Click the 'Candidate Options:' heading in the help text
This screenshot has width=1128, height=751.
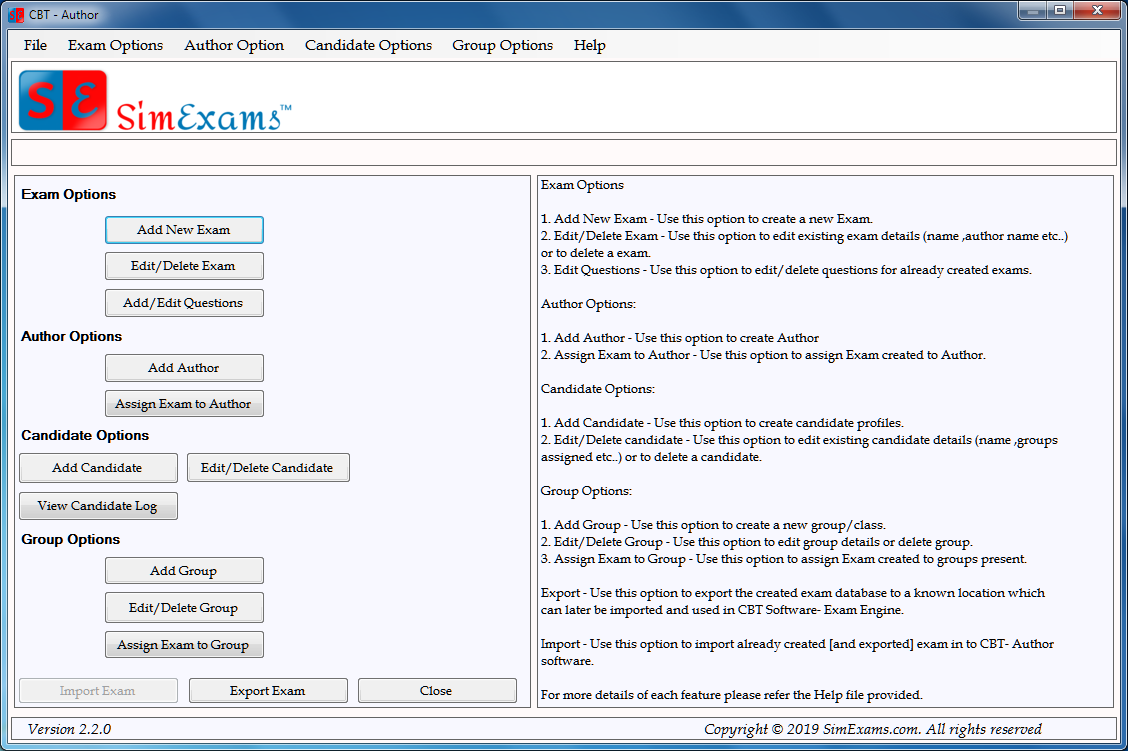(598, 389)
